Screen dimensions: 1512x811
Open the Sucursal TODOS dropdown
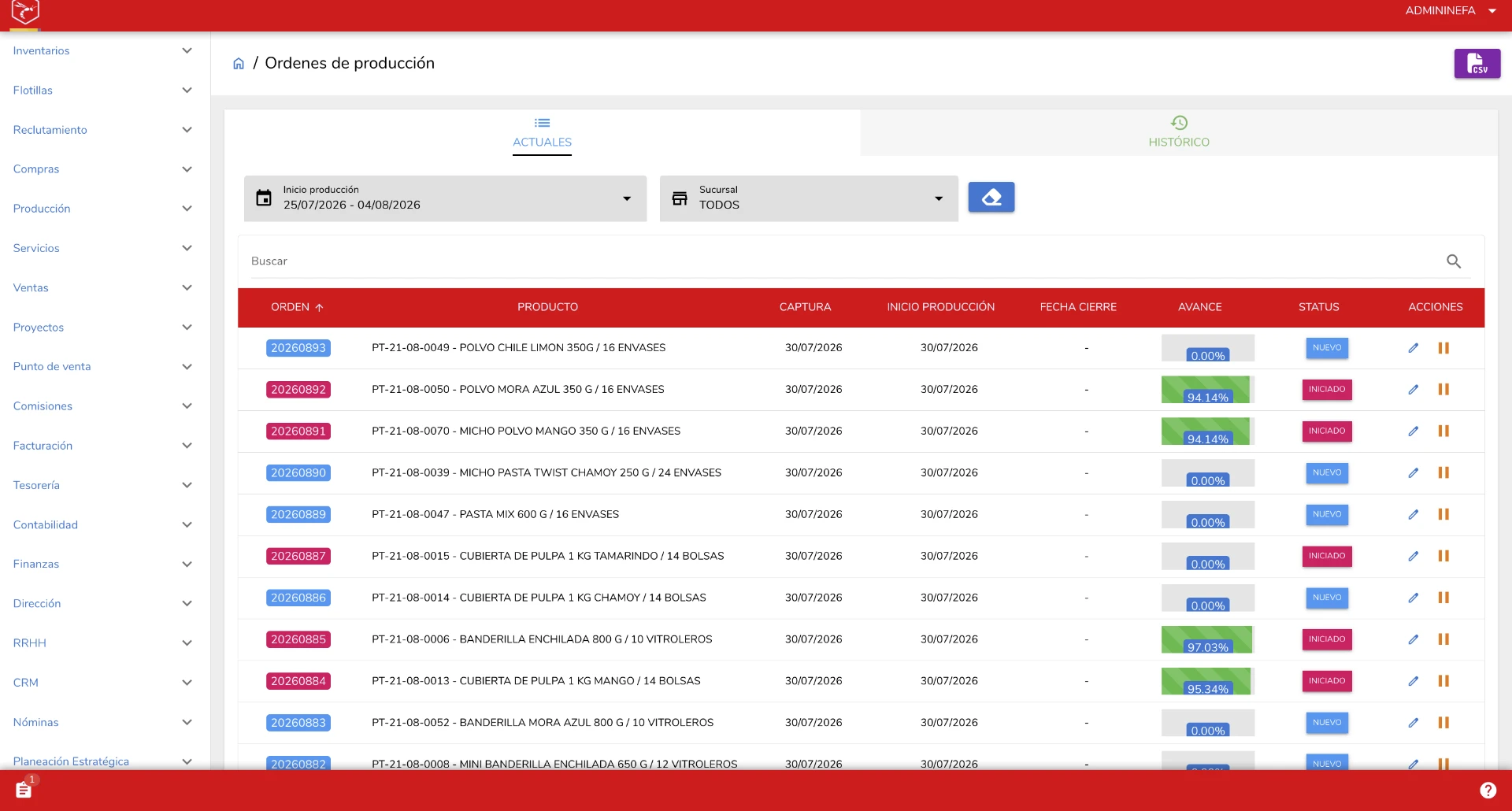coord(809,198)
